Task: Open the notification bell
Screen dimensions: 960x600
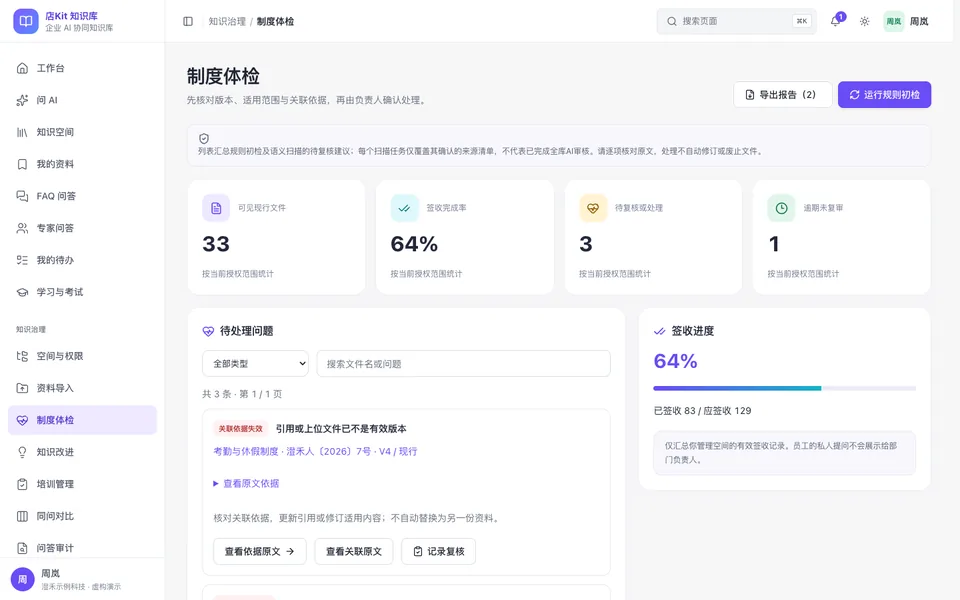Action: tap(836, 21)
